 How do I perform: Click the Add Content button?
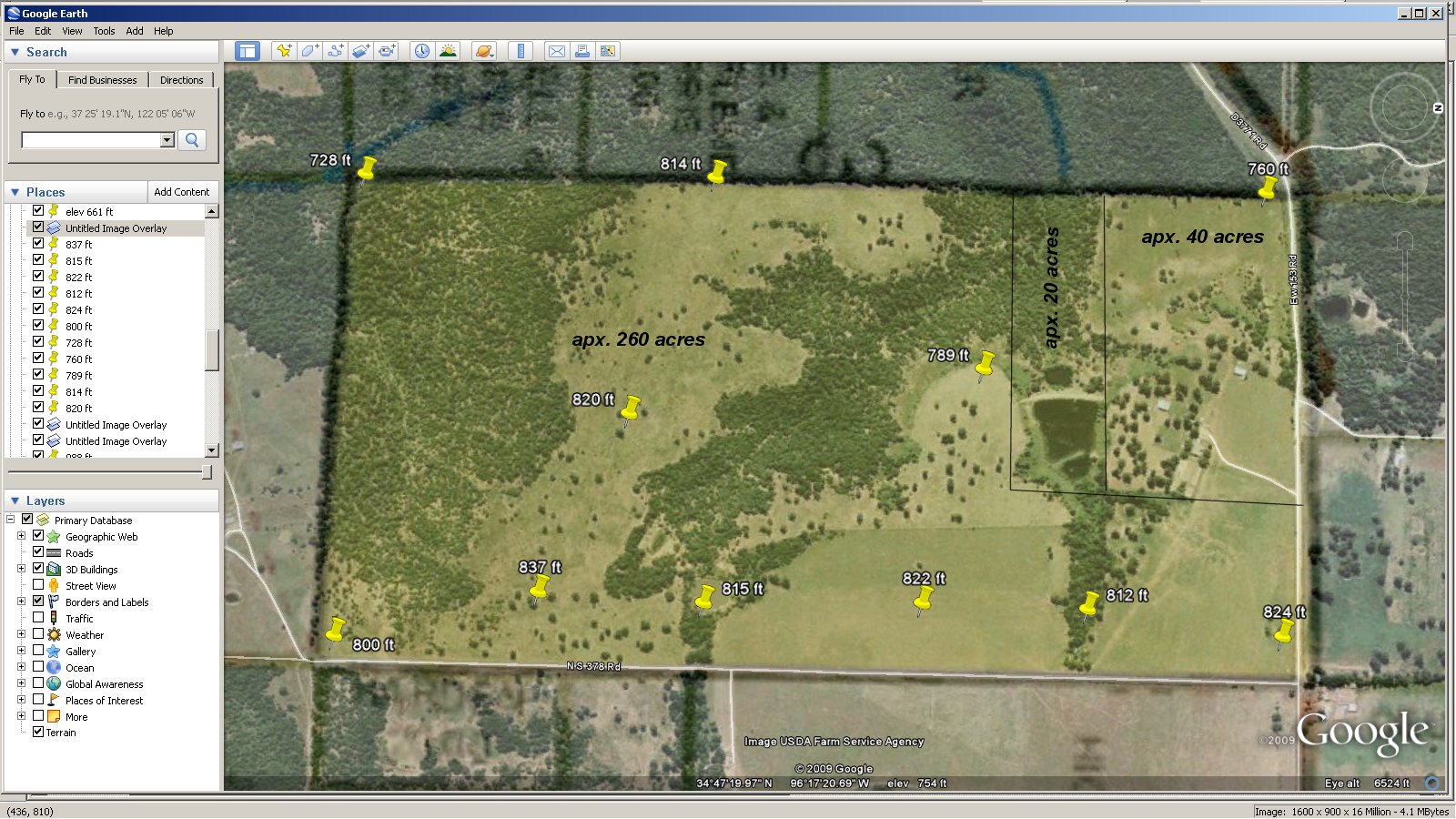point(181,192)
